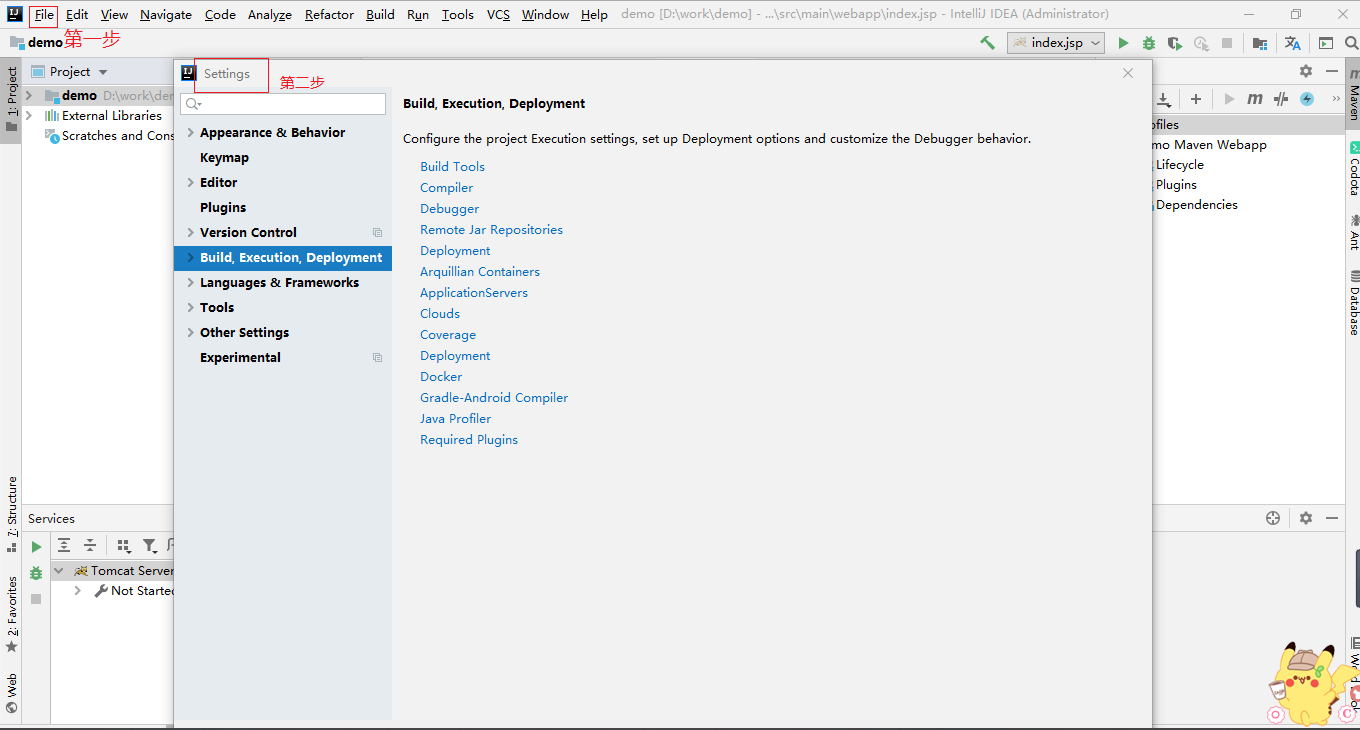Focus the Settings search field
This screenshot has width=1360, height=730.
click(x=283, y=104)
